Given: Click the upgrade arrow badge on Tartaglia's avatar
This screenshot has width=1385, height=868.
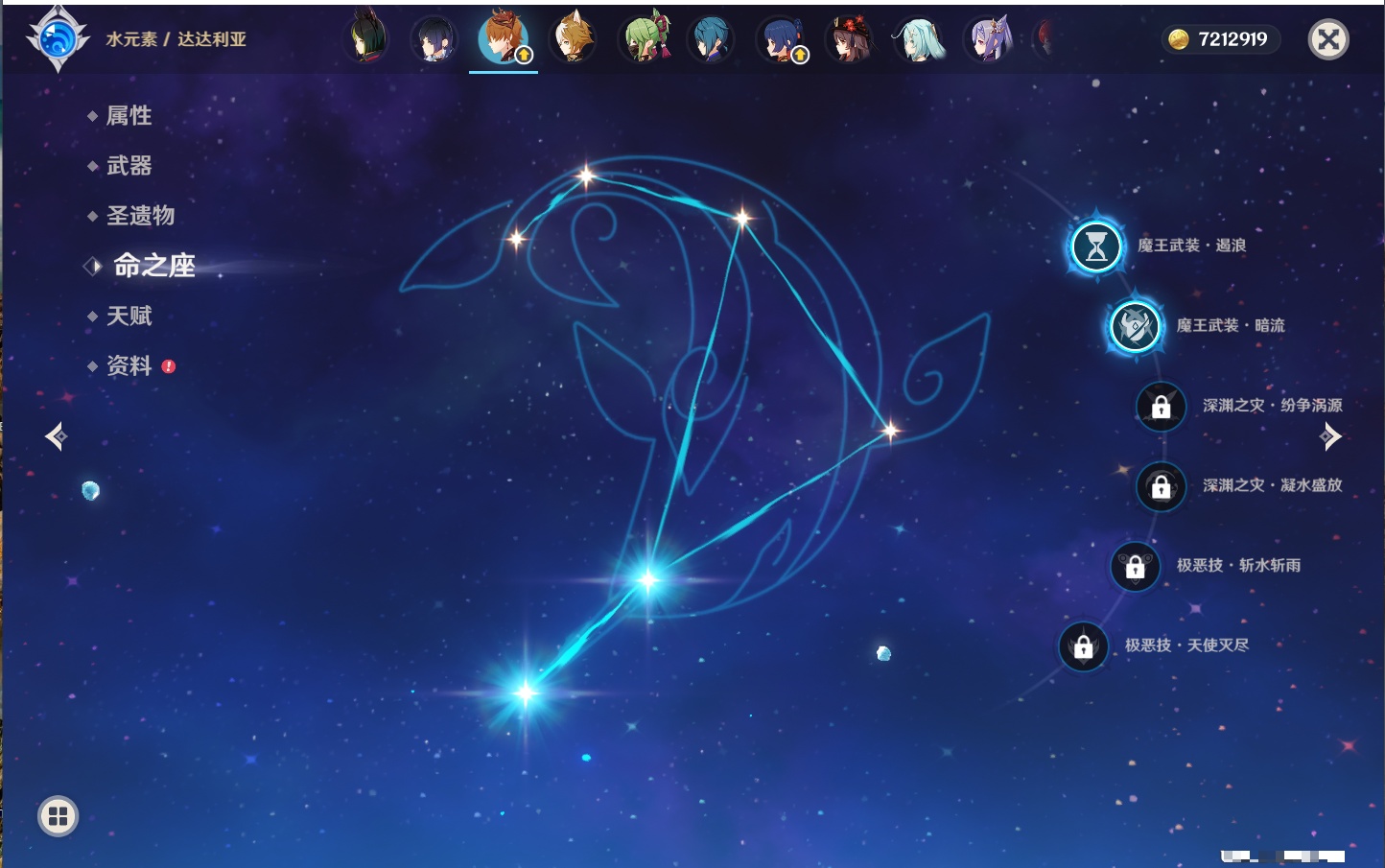Looking at the screenshot, I should pos(524,56).
